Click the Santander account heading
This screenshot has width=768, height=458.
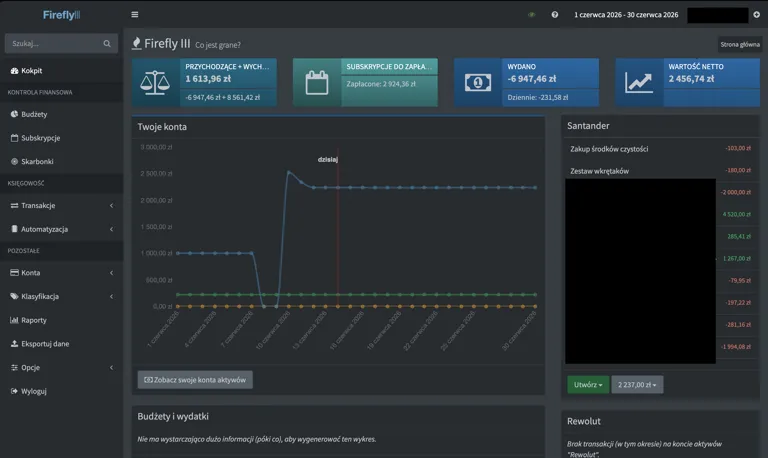[588, 126]
